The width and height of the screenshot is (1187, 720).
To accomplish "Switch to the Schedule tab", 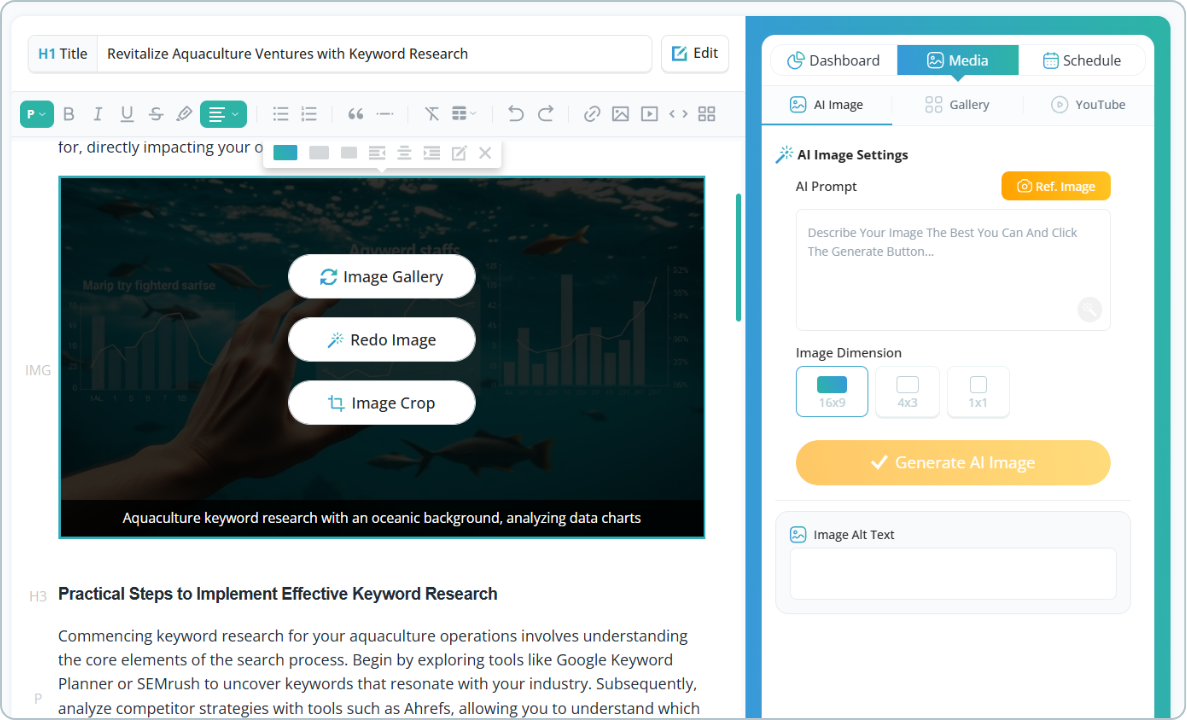I will tap(1081, 60).
